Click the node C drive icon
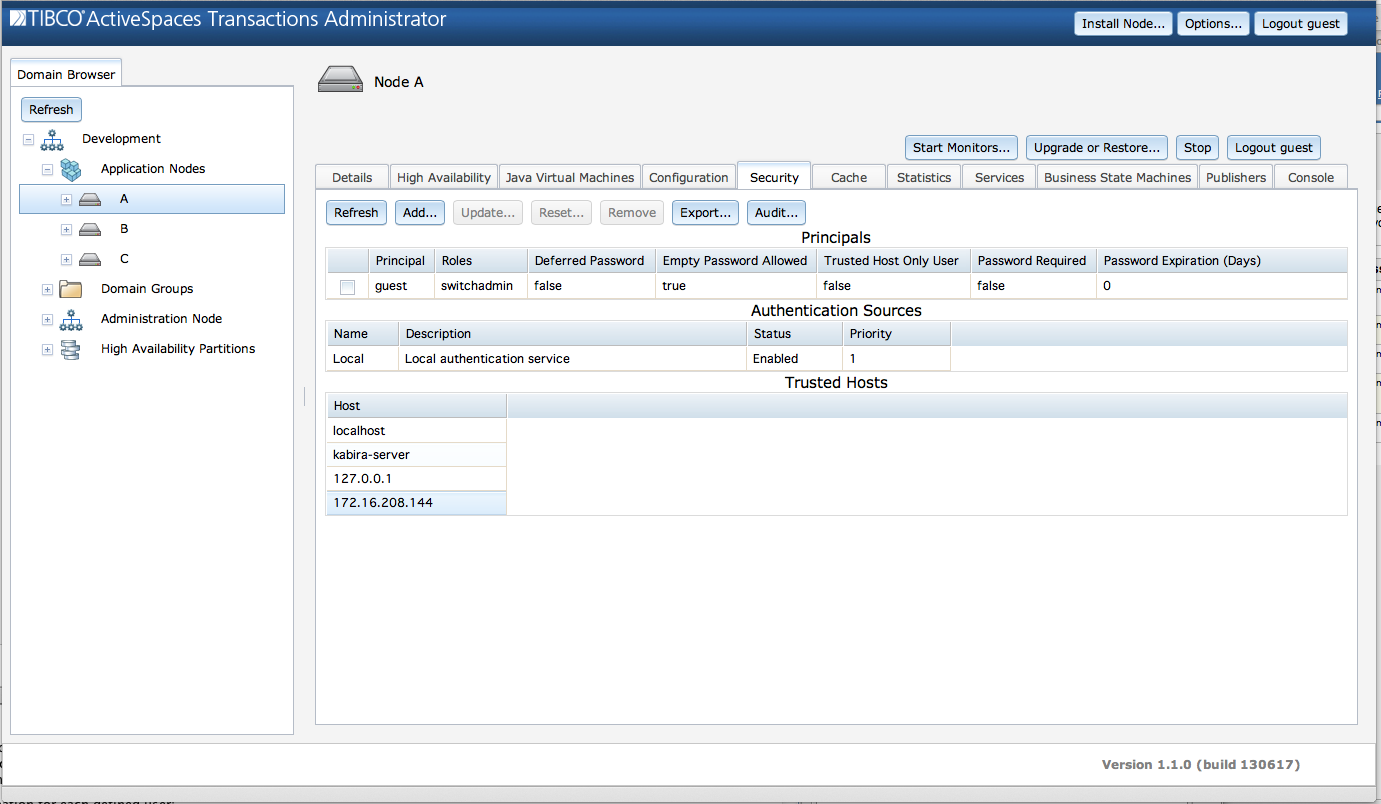The height and width of the screenshot is (804, 1381). 90,259
